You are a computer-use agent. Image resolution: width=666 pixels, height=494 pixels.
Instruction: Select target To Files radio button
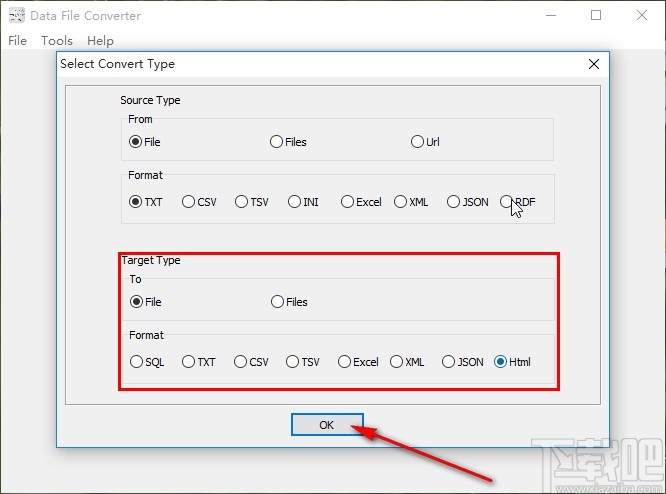pos(289,302)
